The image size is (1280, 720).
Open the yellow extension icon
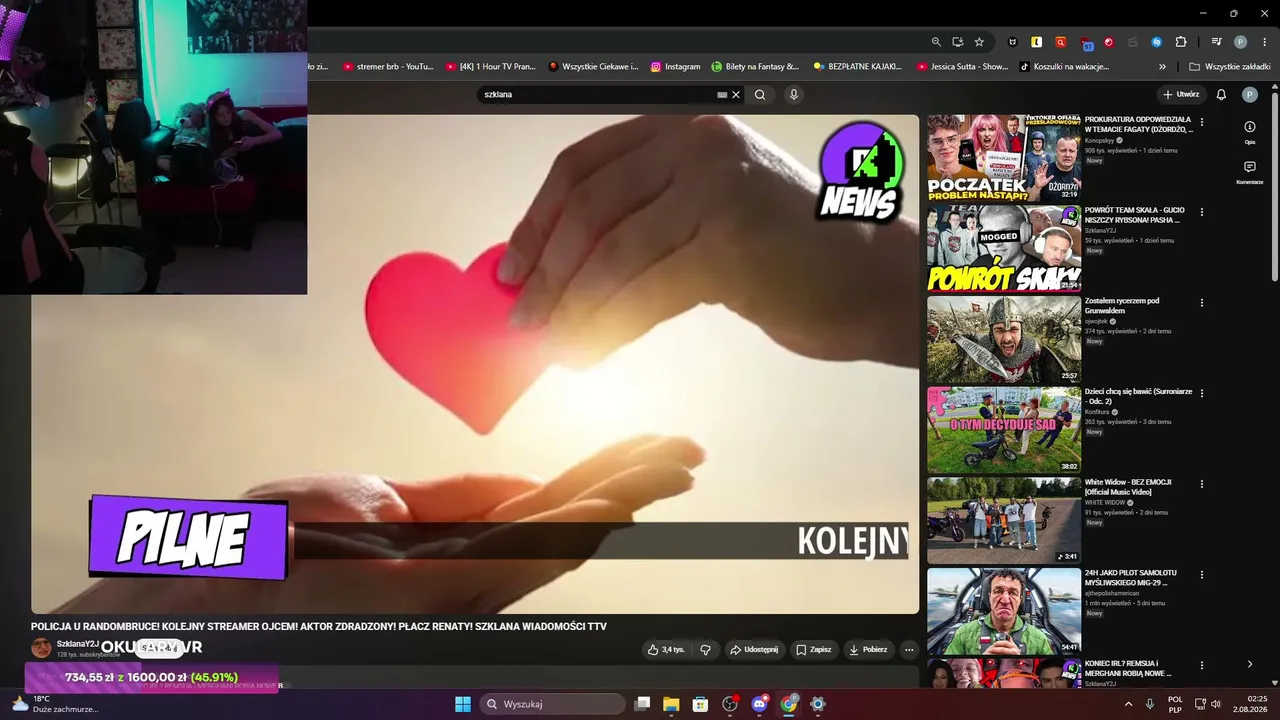(1036, 42)
